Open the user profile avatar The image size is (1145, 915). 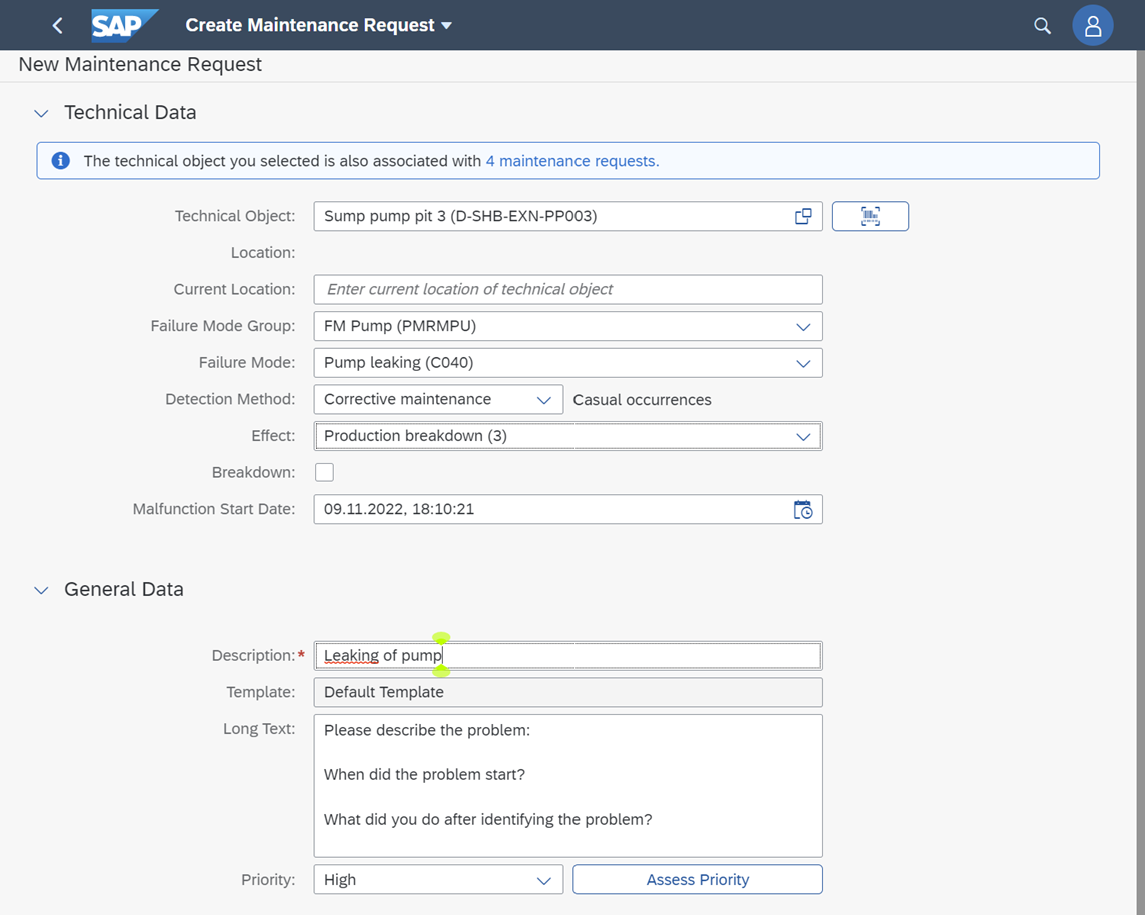click(x=1092, y=26)
